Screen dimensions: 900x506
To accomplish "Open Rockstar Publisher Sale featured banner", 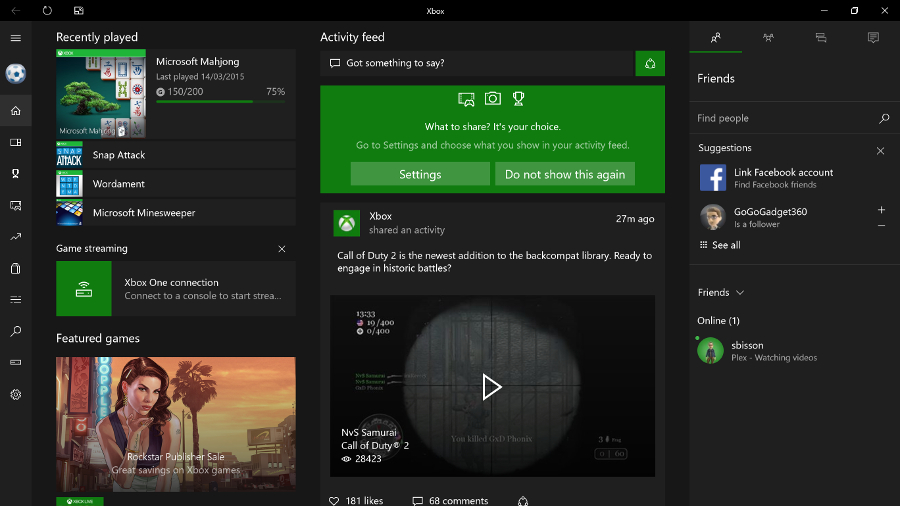I will tap(176, 425).
